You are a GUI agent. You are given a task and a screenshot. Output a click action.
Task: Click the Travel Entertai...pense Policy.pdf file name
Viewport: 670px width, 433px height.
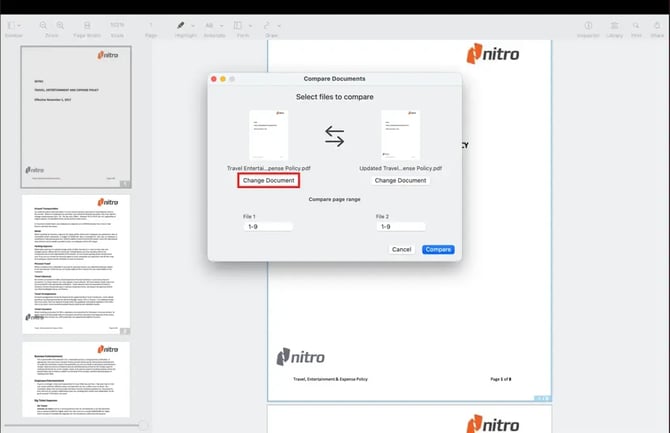tap(269, 168)
